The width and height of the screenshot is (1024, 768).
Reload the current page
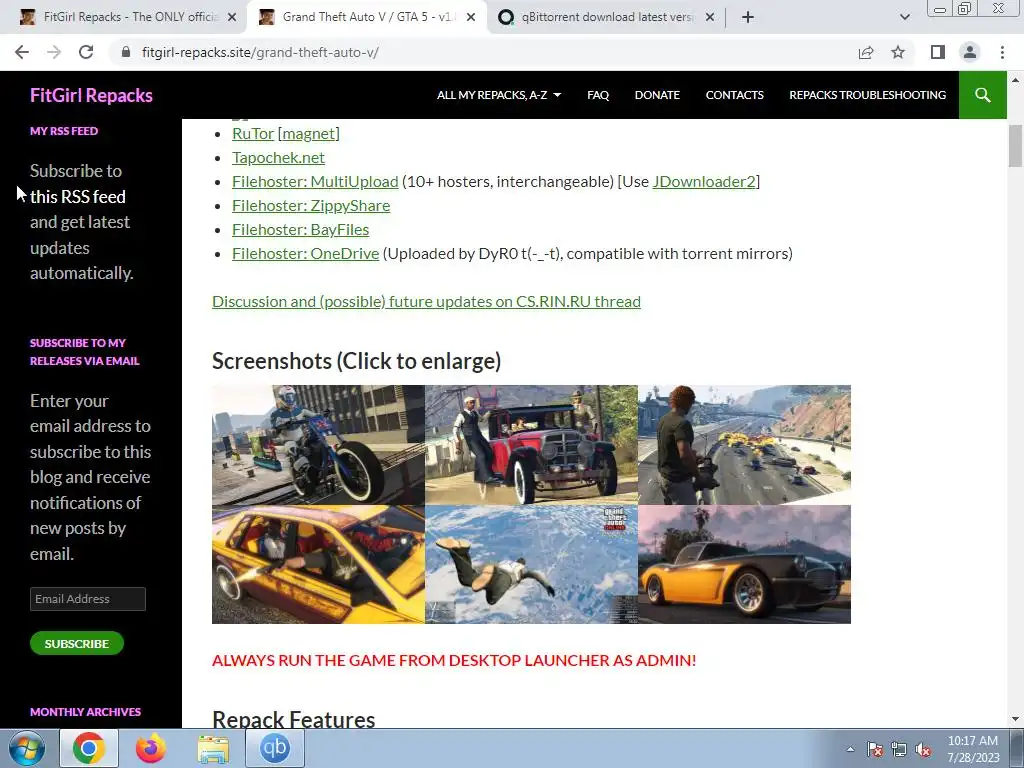point(86,52)
